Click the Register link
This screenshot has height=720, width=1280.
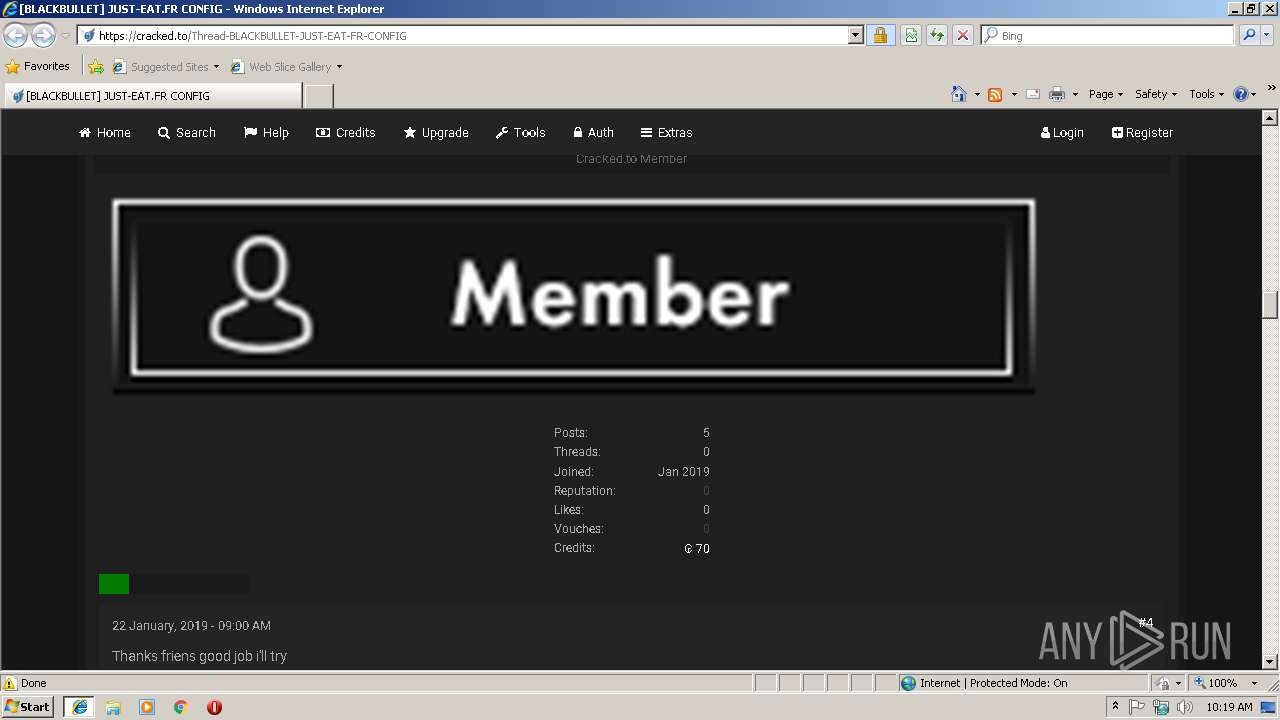tap(1143, 132)
